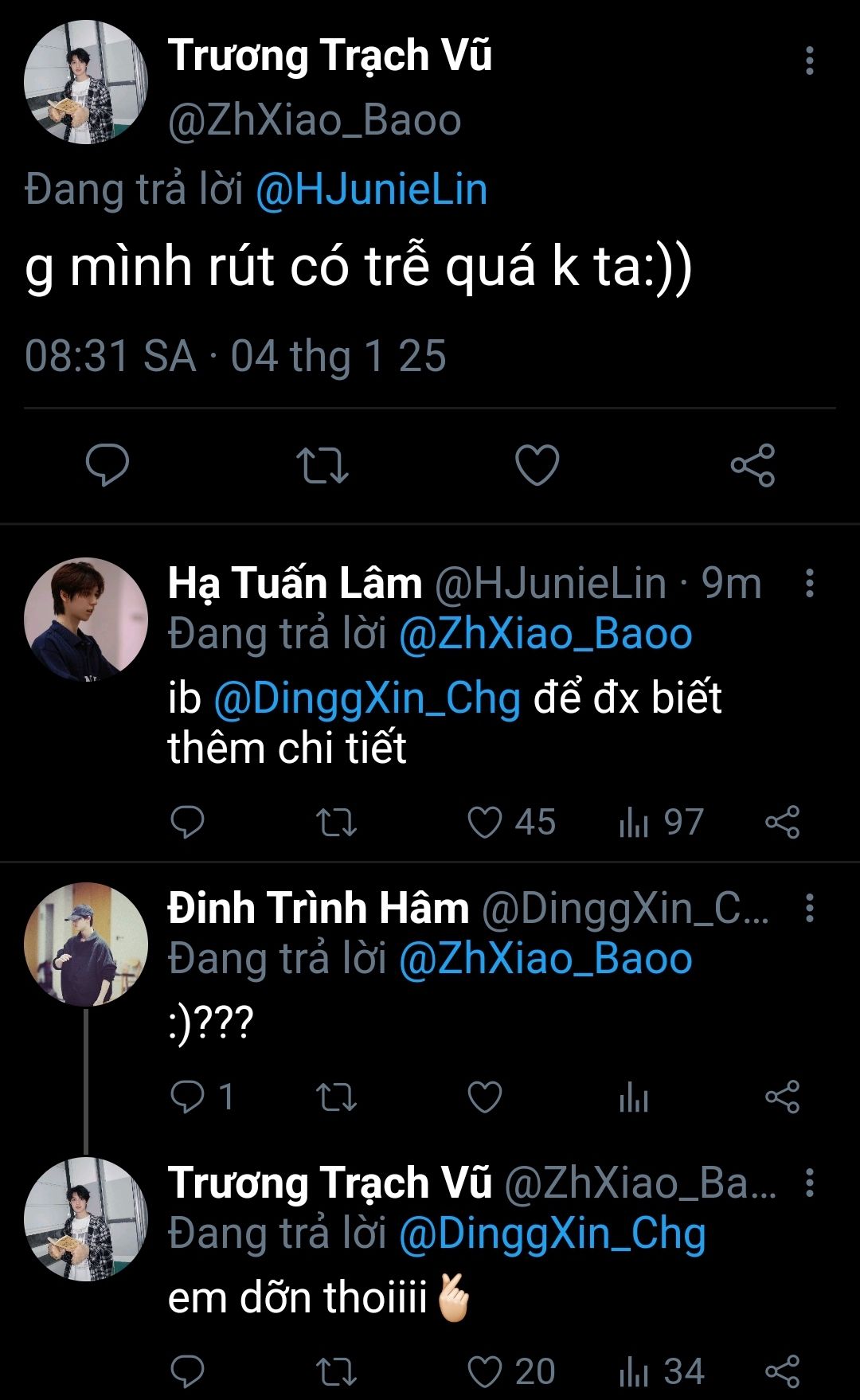Reply to the main tweet at top
The image size is (860, 1400).
[107, 465]
